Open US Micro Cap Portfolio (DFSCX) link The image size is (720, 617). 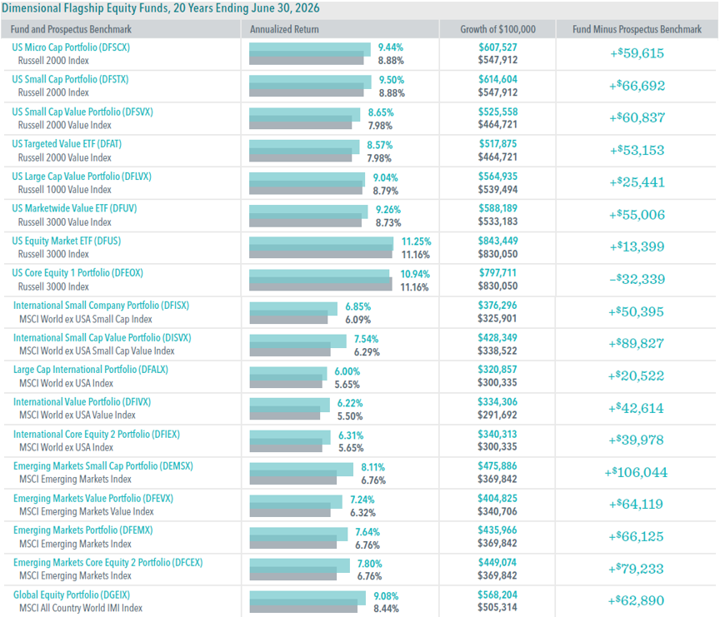point(71,47)
